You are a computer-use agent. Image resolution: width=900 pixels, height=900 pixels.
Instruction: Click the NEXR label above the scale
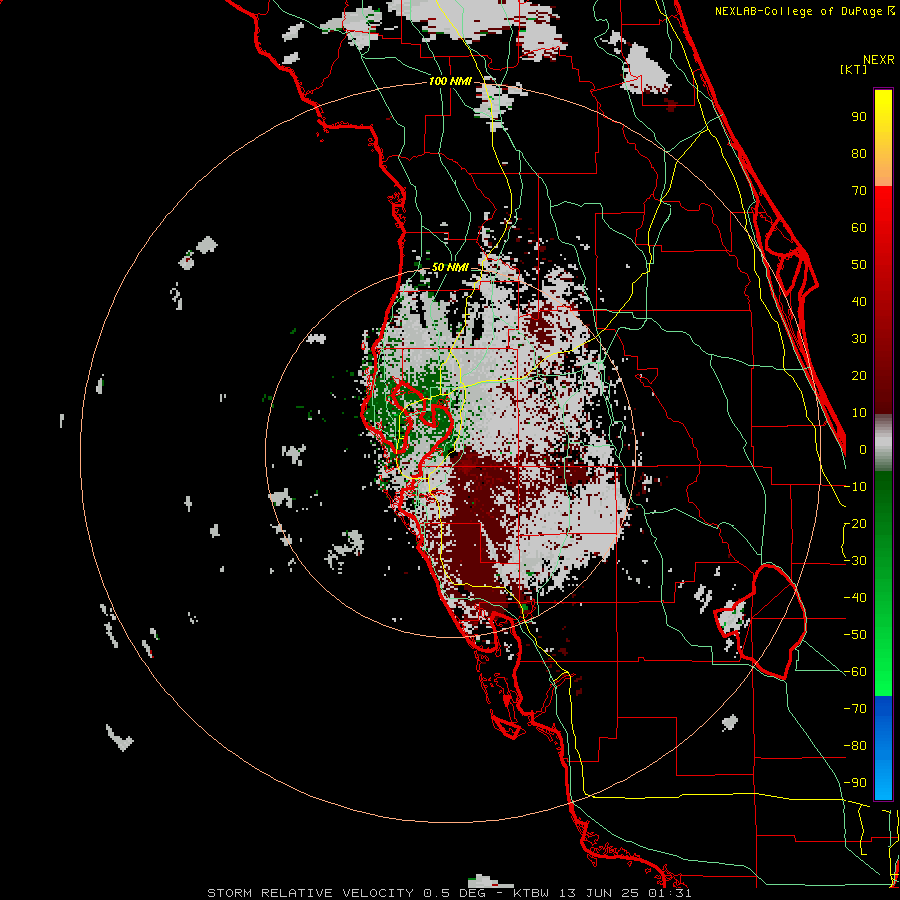pos(879,60)
